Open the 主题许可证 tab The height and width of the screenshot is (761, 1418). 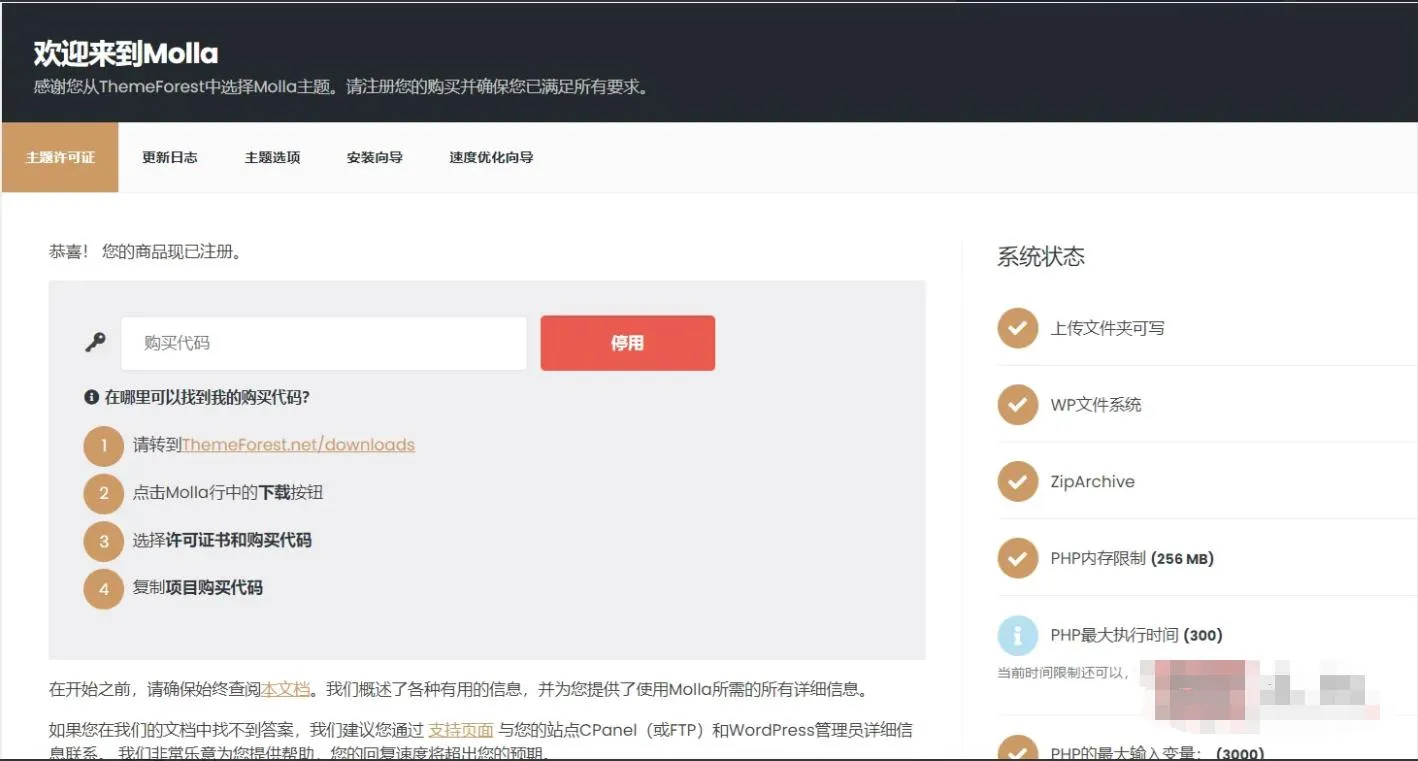tap(60, 157)
